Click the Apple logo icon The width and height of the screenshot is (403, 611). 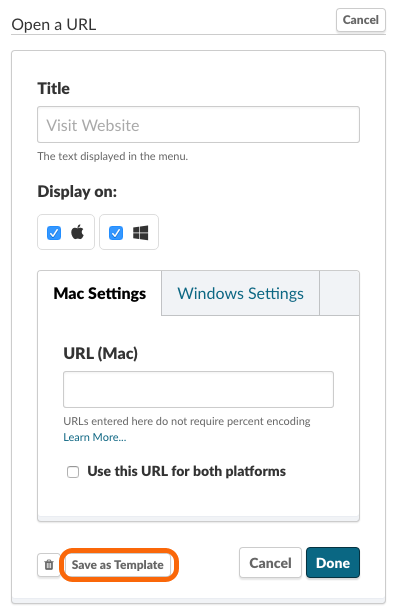click(x=78, y=232)
